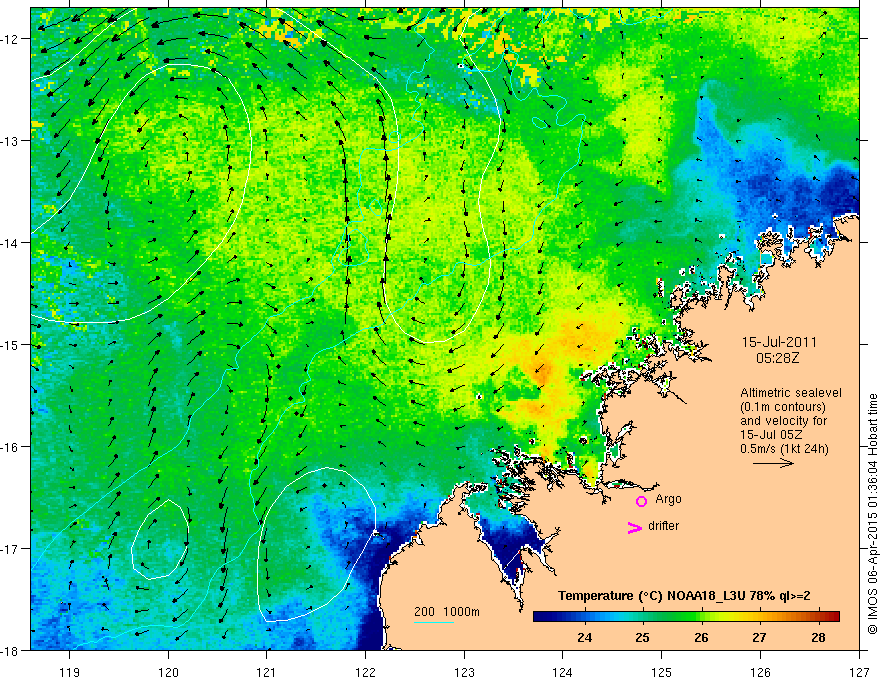The width and height of the screenshot is (880, 680).
Task: Click the temperature colorbar near 26
Action: (701, 616)
